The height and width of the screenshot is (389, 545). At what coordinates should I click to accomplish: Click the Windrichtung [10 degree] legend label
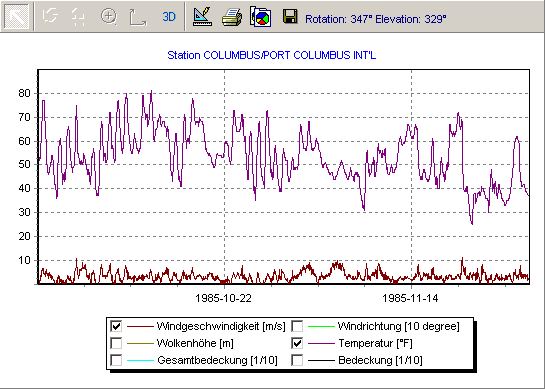[399, 326]
